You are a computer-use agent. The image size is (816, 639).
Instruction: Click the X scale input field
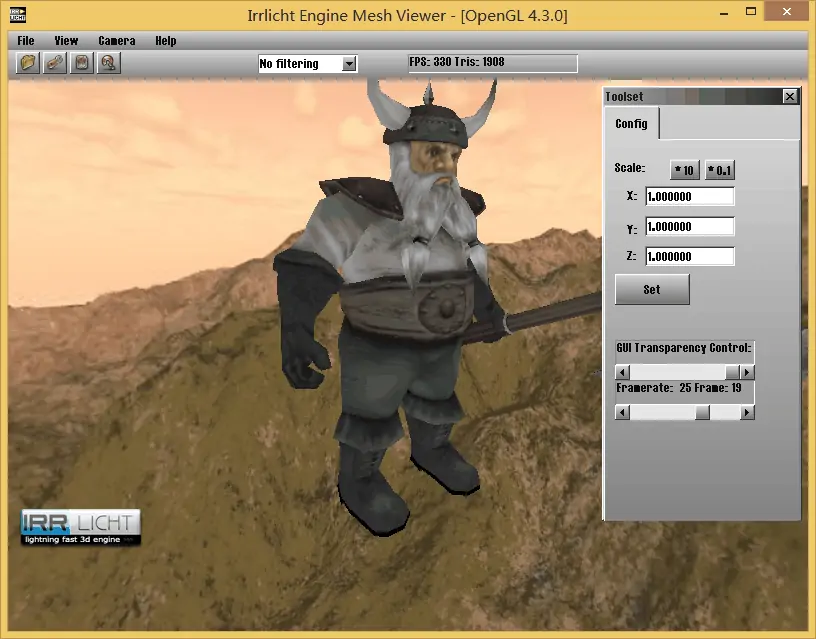click(x=690, y=197)
